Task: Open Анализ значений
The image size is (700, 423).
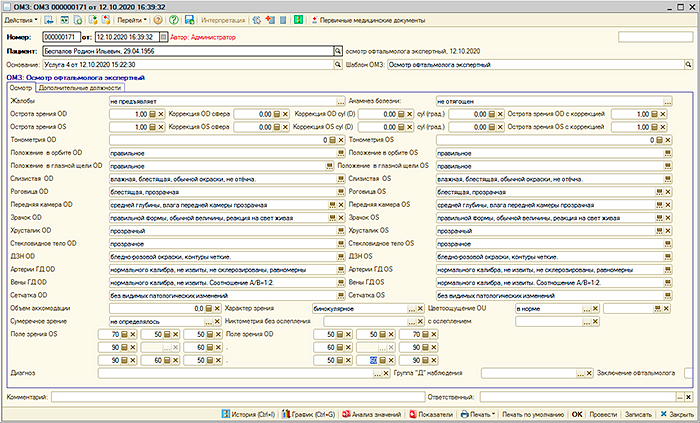Action: (x=375, y=413)
